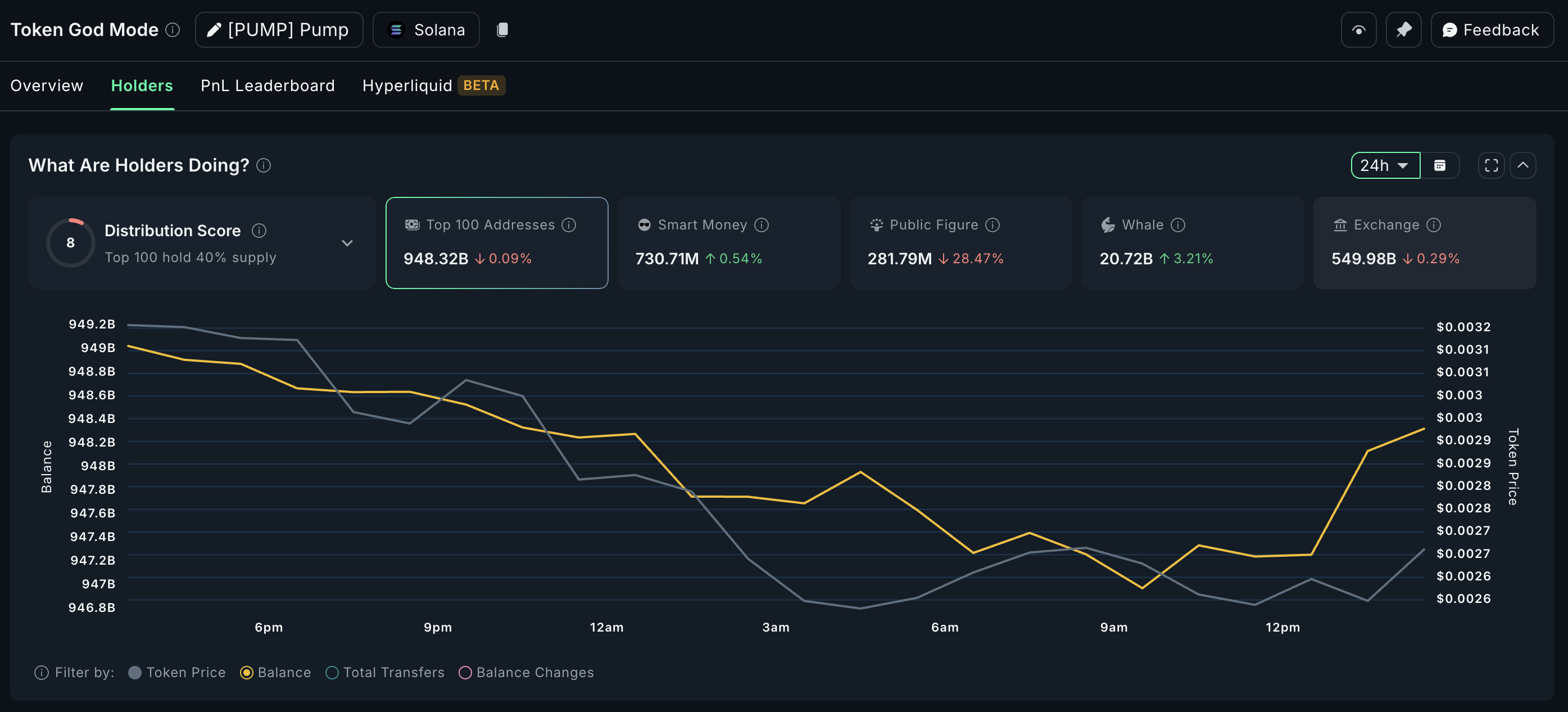The image size is (1568, 712).
Task: Select the Solana chain button
Action: click(425, 29)
